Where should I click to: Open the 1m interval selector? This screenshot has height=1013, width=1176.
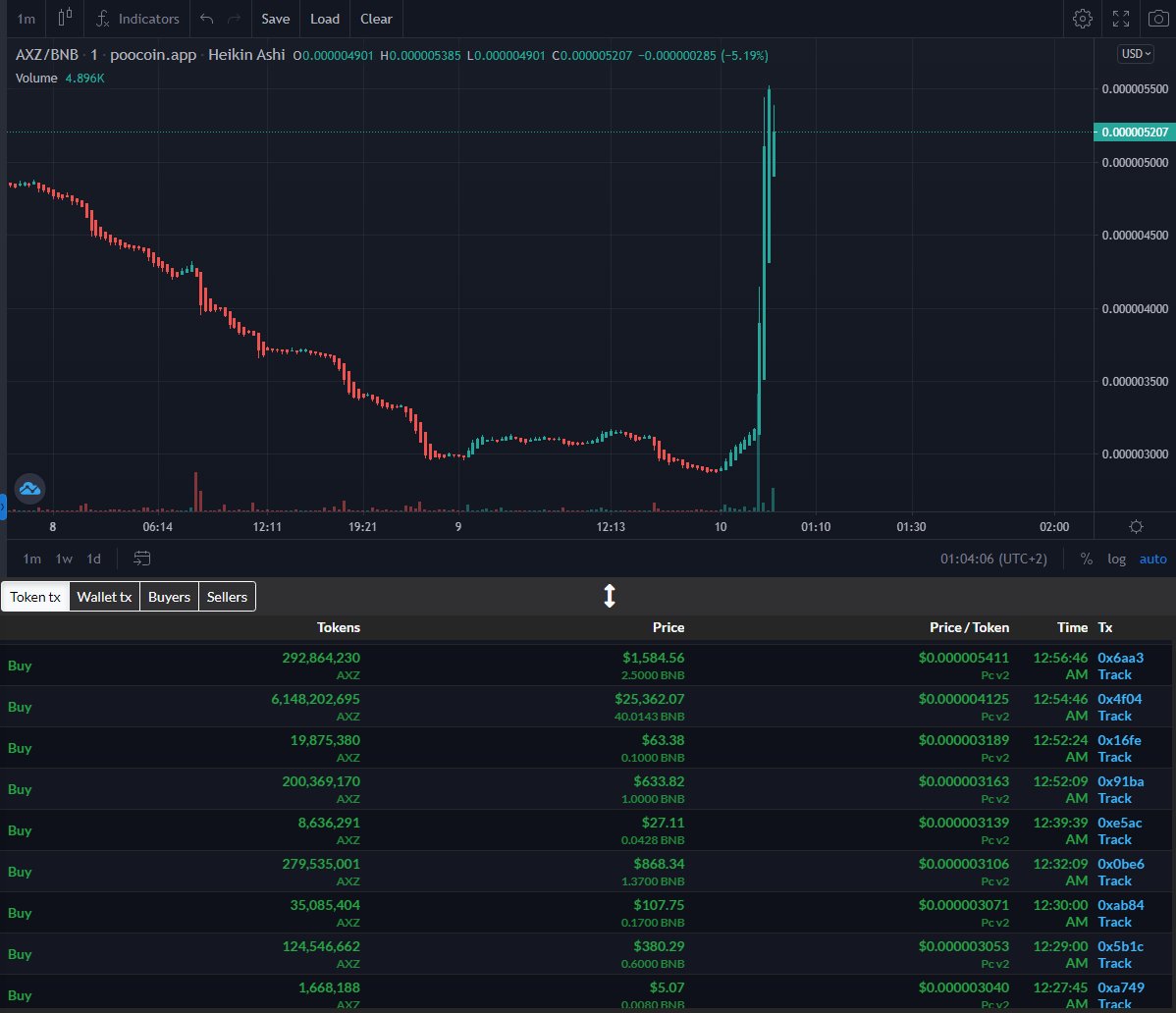click(x=27, y=19)
